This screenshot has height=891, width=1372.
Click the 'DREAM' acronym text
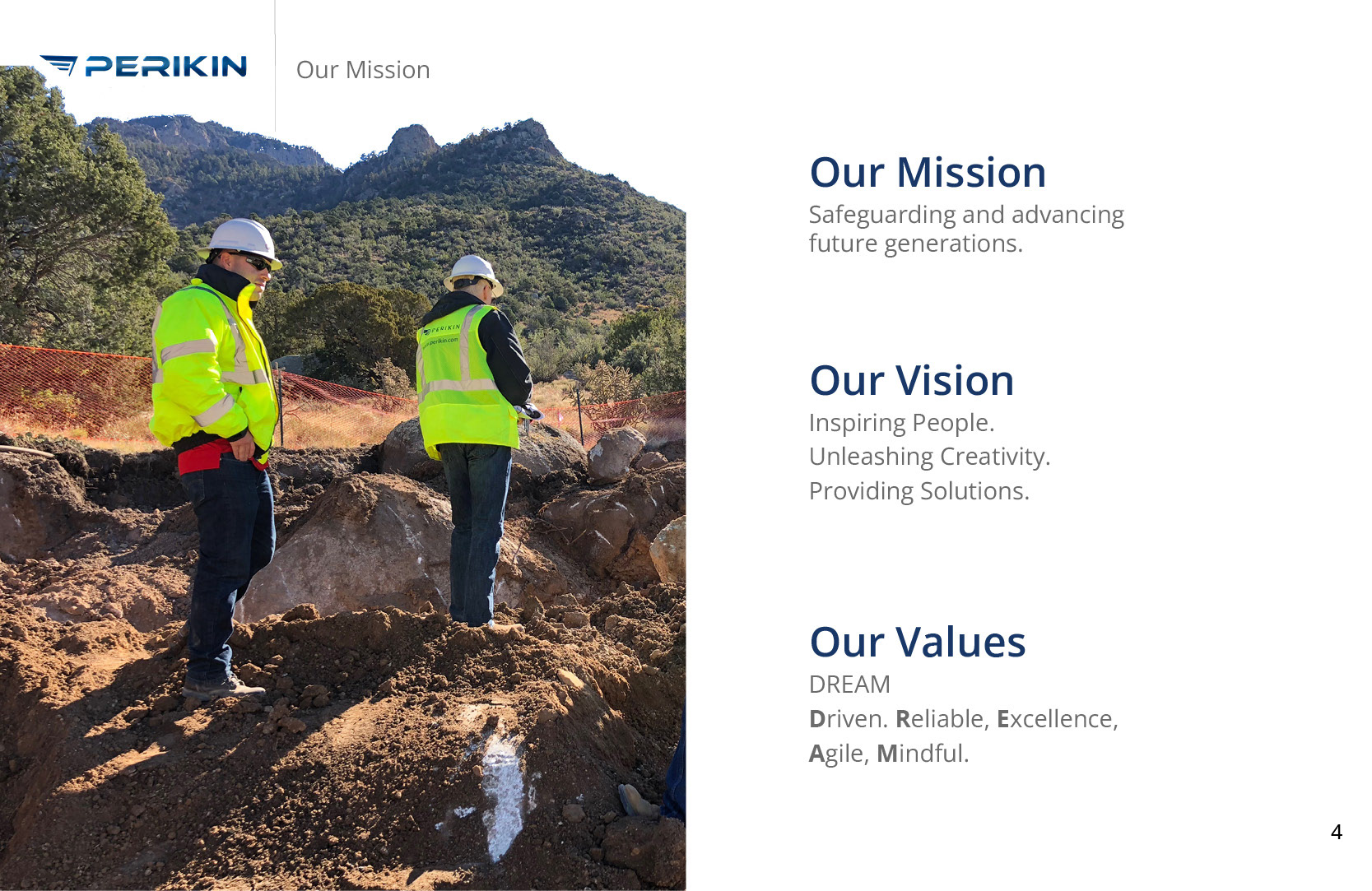[x=849, y=684]
